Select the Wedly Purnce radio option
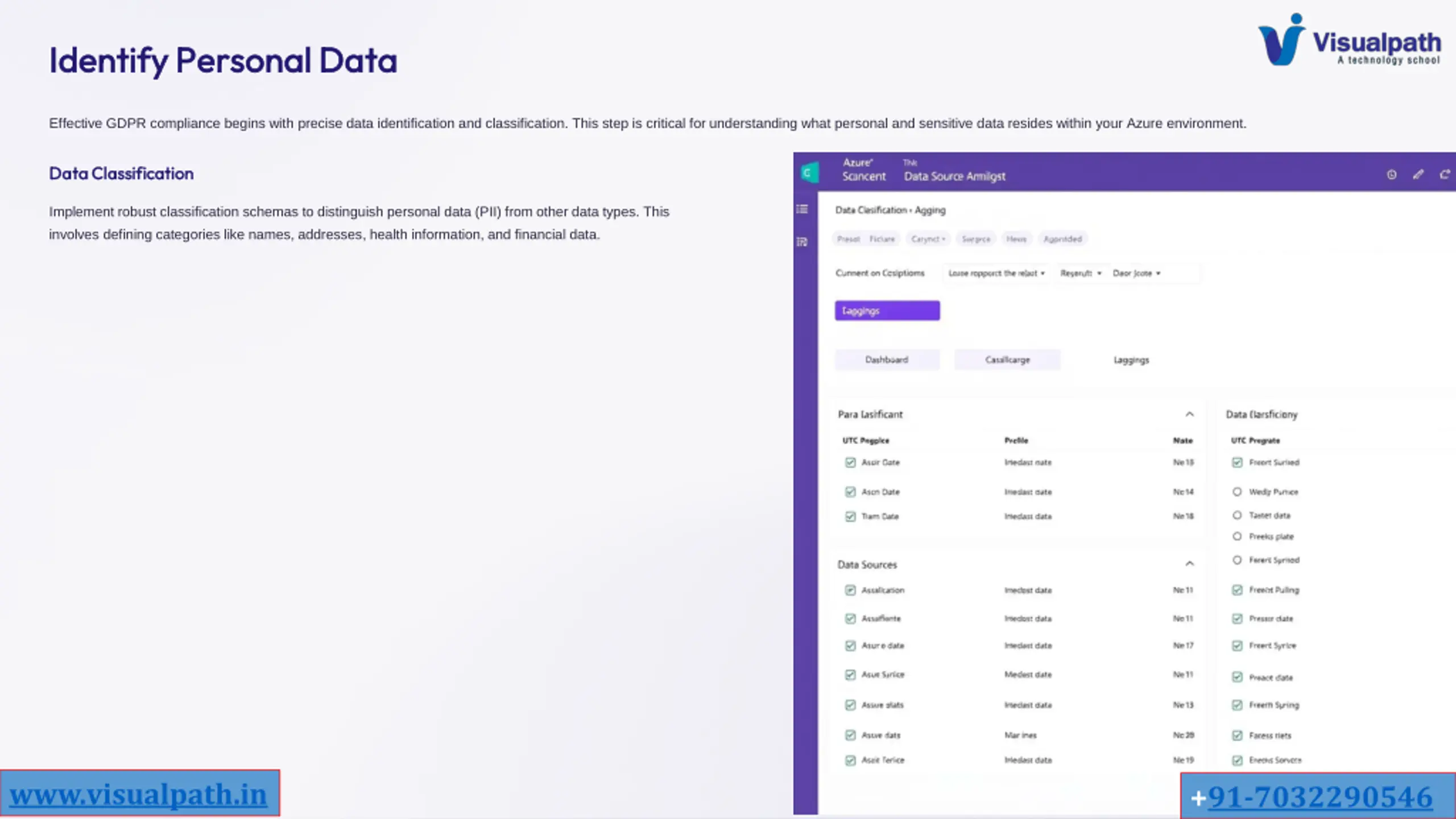The height and width of the screenshot is (819, 1456). pyautogui.click(x=1237, y=492)
